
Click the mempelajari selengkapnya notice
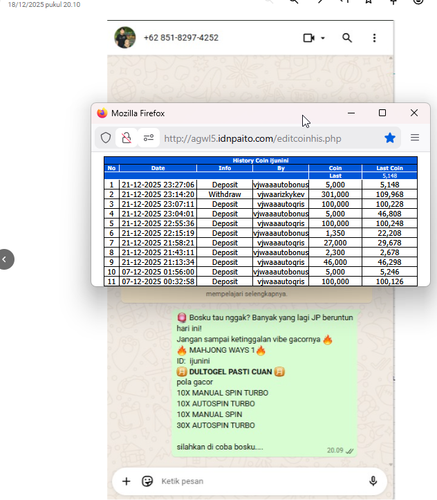coord(246,294)
